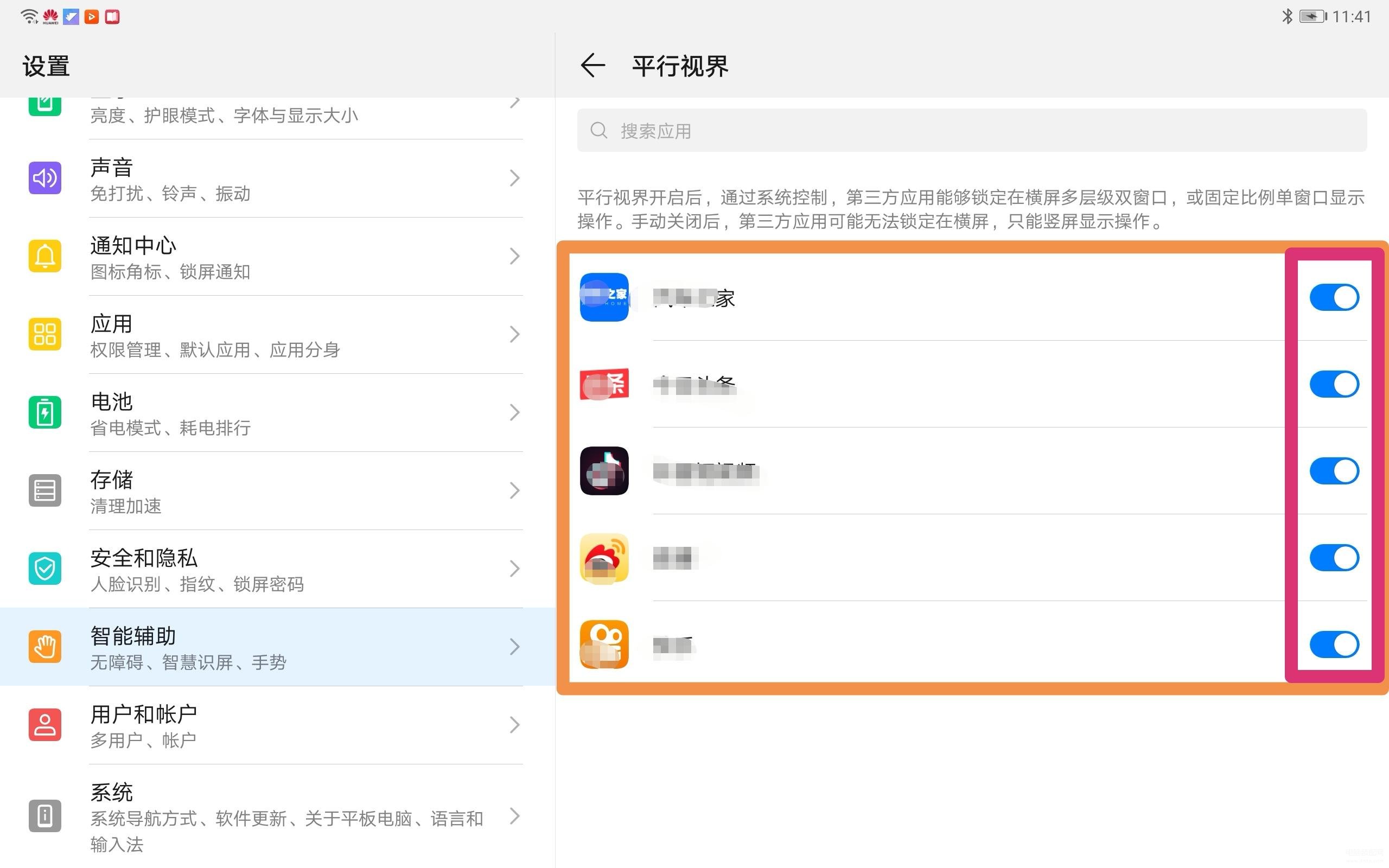The height and width of the screenshot is (868, 1389).
Task: Tap the battery charging indicator
Action: tap(1313, 17)
